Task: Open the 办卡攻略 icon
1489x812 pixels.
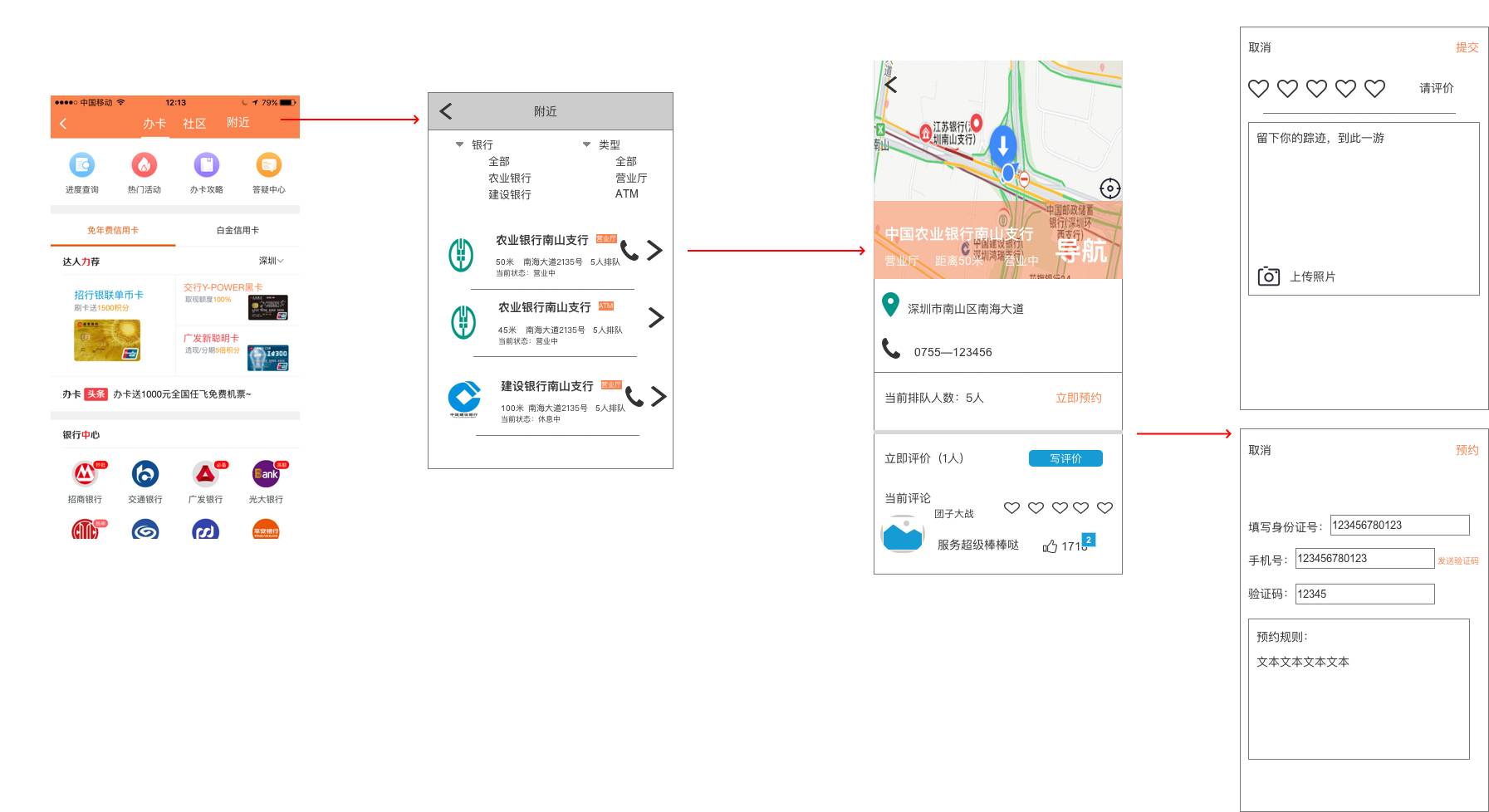Action: 207,165
